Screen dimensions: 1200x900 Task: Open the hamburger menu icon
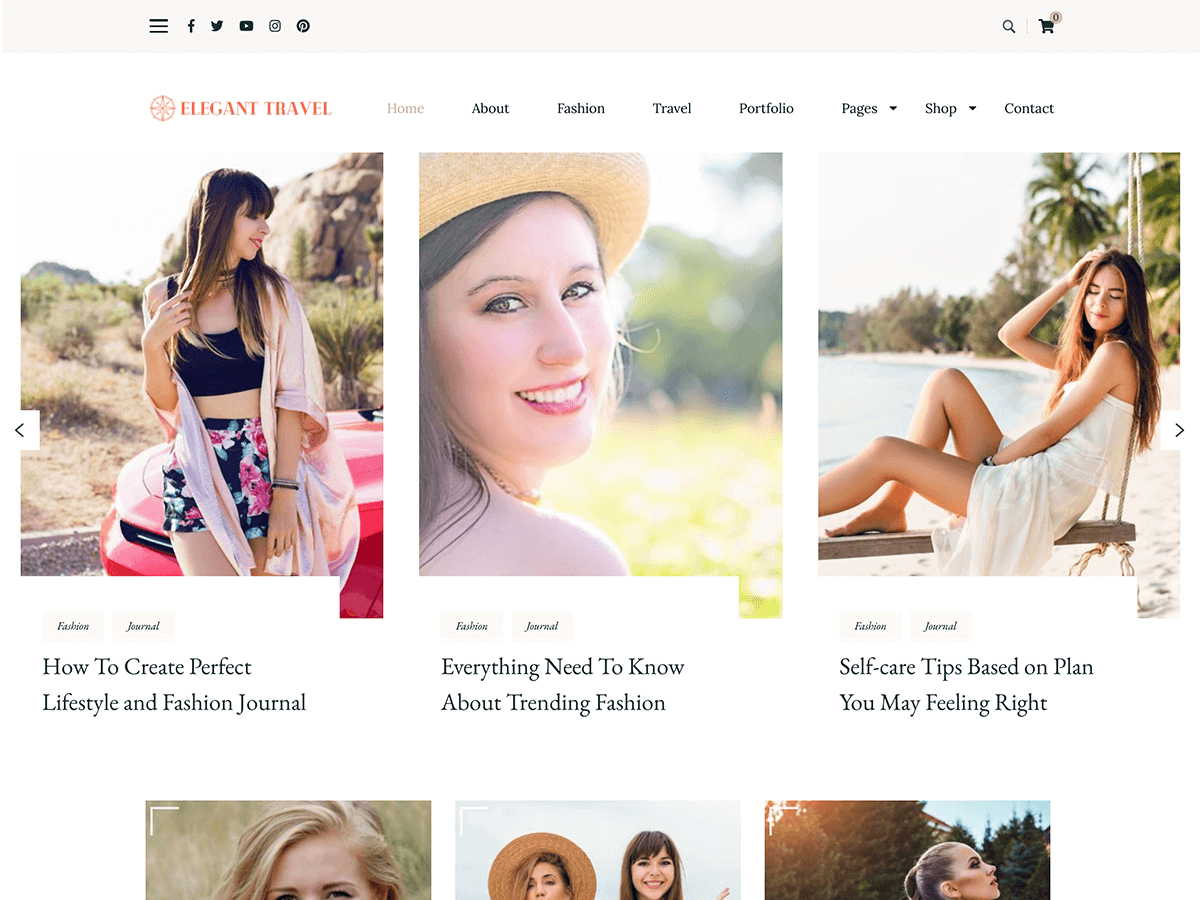pyautogui.click(x=158, y=26)
